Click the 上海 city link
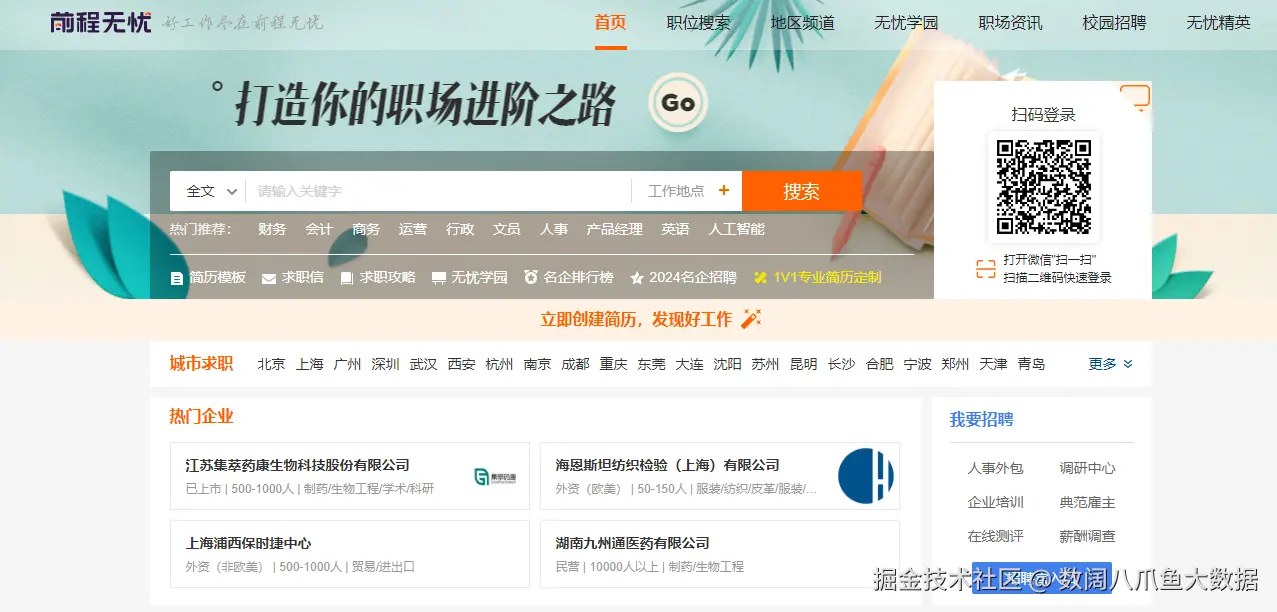1277x612 pixels. (309, 364)
